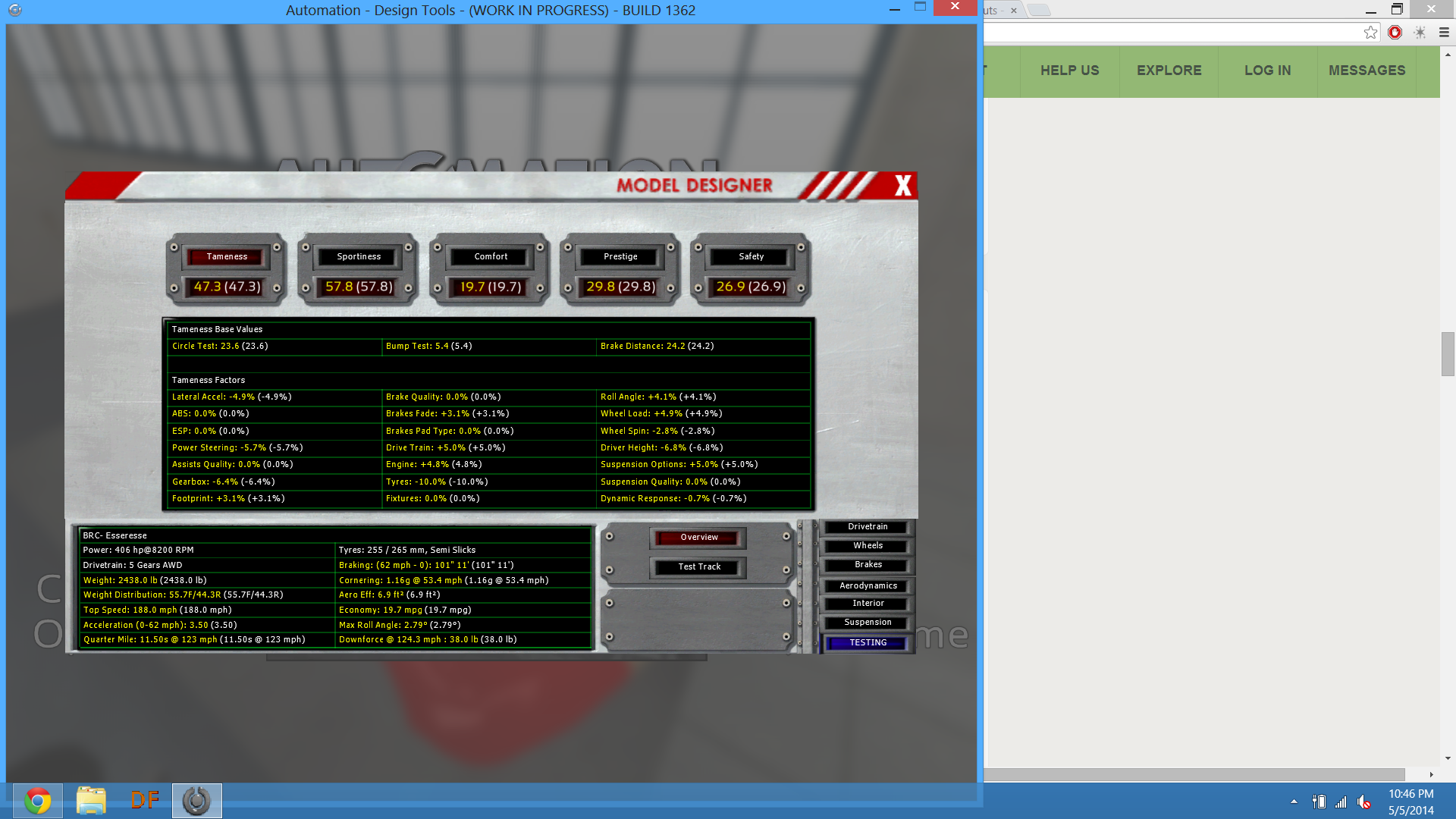
Task: Go to the Wheels section
Action: pos(867,546)
